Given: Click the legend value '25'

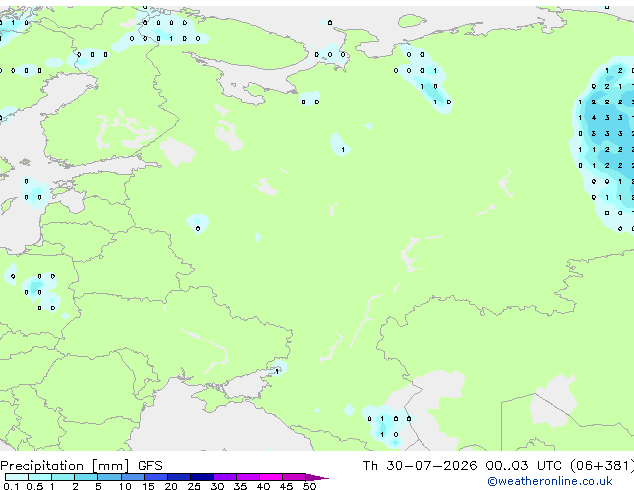Looking at the screenshot, I should click(194, 486).
